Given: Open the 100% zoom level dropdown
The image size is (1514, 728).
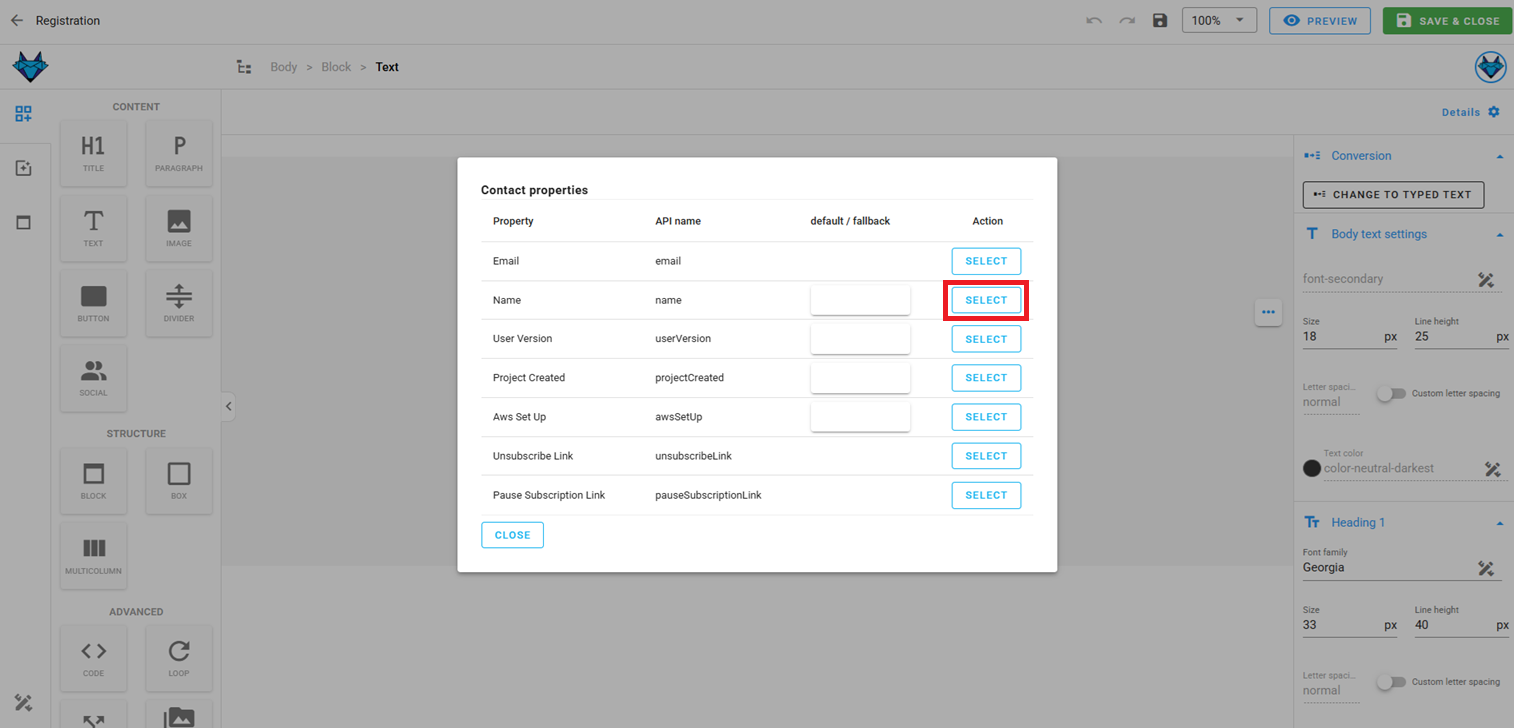Looking at the screenshot, I should 1218,20.
